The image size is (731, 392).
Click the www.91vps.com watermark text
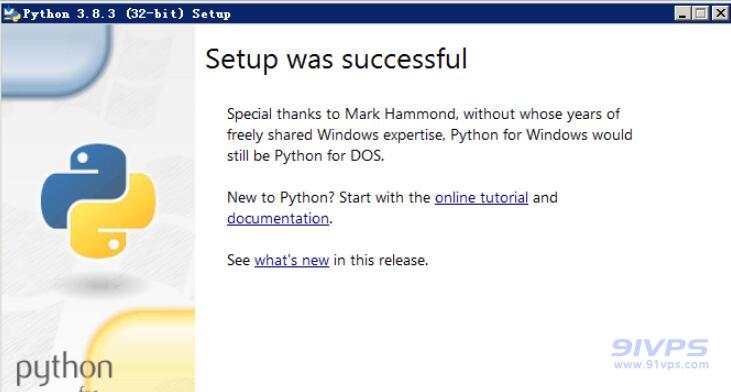661,364
